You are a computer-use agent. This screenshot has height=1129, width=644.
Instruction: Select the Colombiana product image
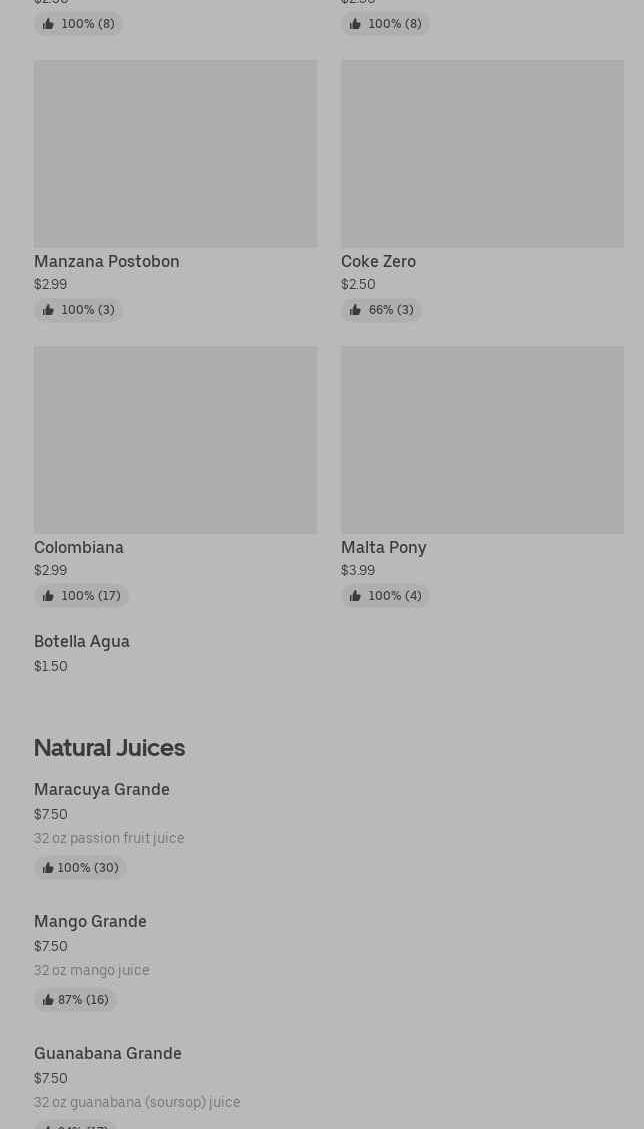pos(175,439)
